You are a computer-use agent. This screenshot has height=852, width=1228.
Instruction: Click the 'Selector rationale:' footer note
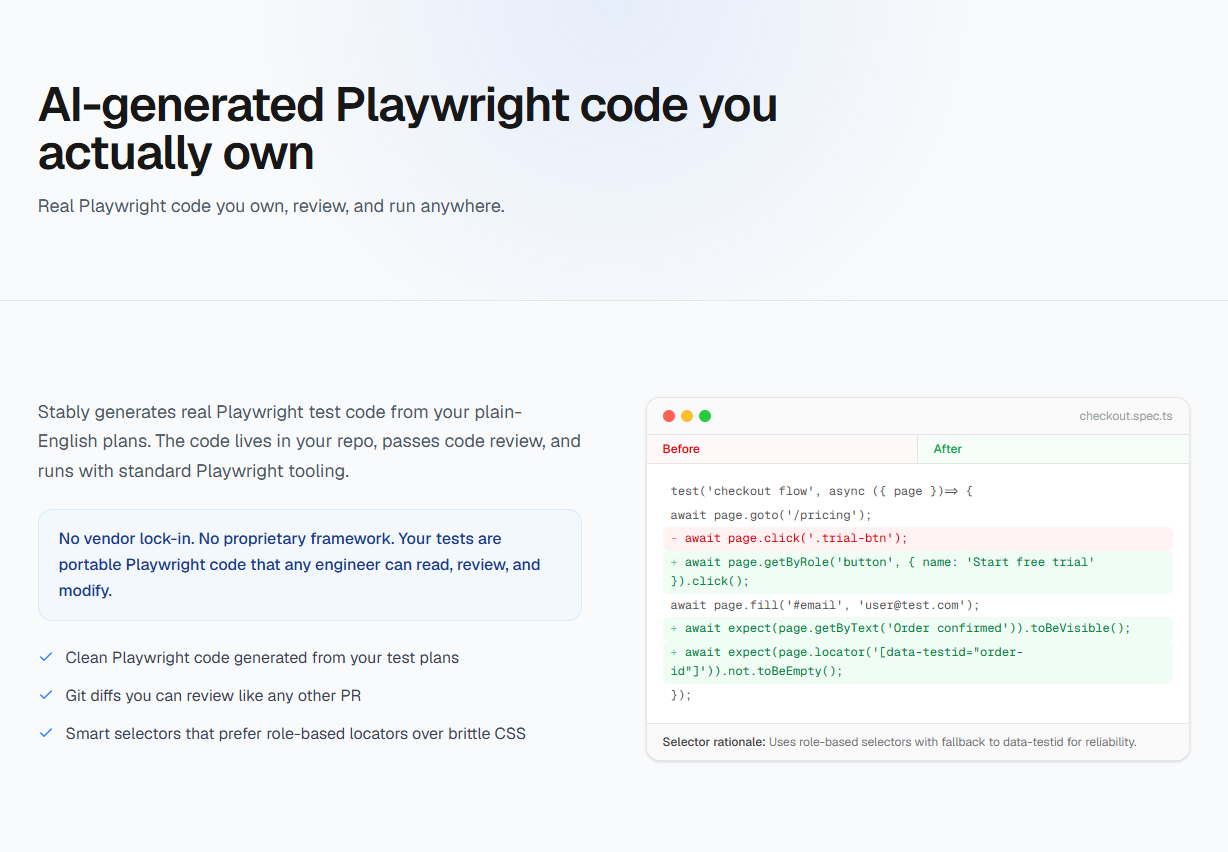899,742
